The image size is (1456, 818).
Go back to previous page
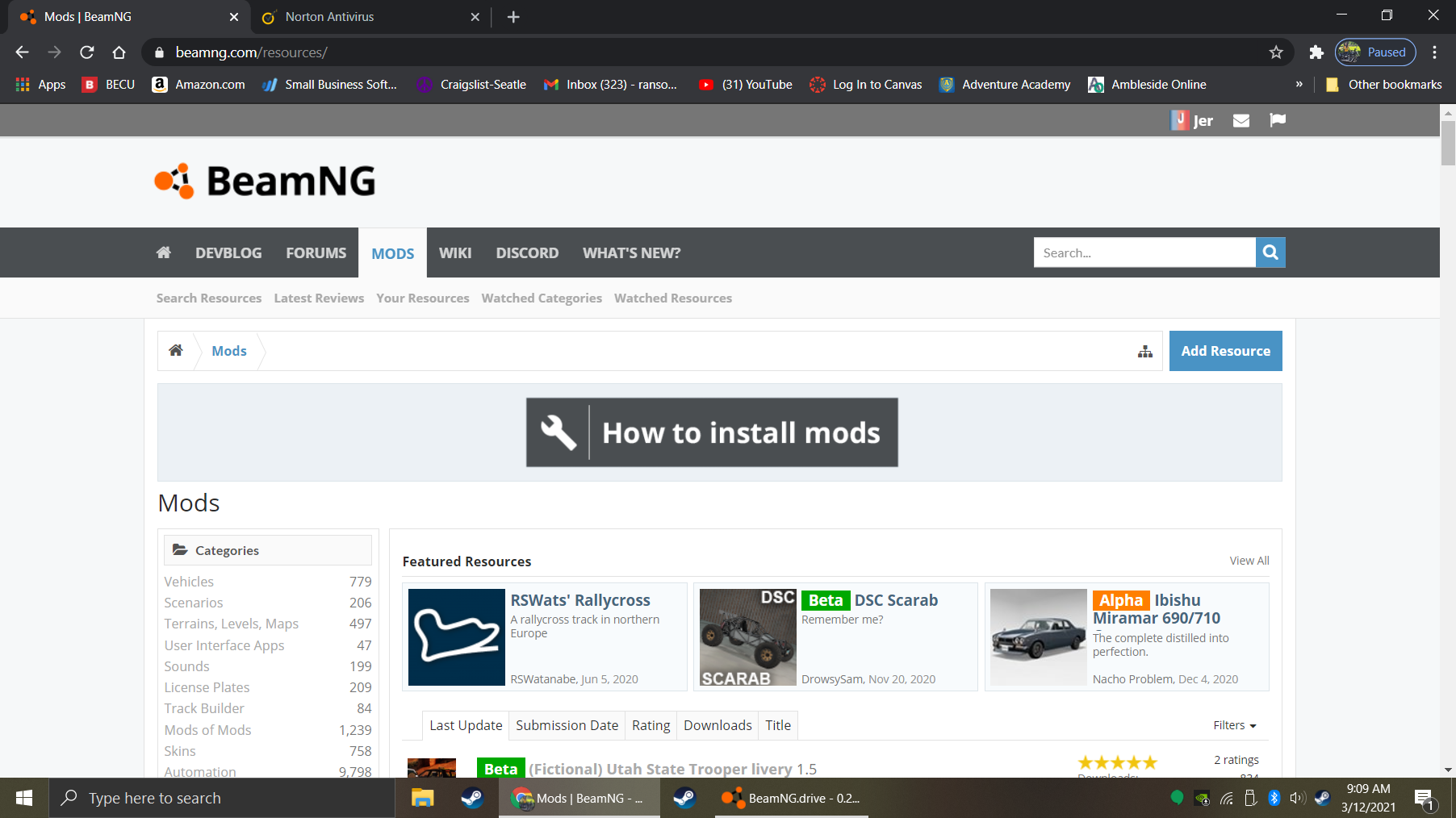point(22,52)
